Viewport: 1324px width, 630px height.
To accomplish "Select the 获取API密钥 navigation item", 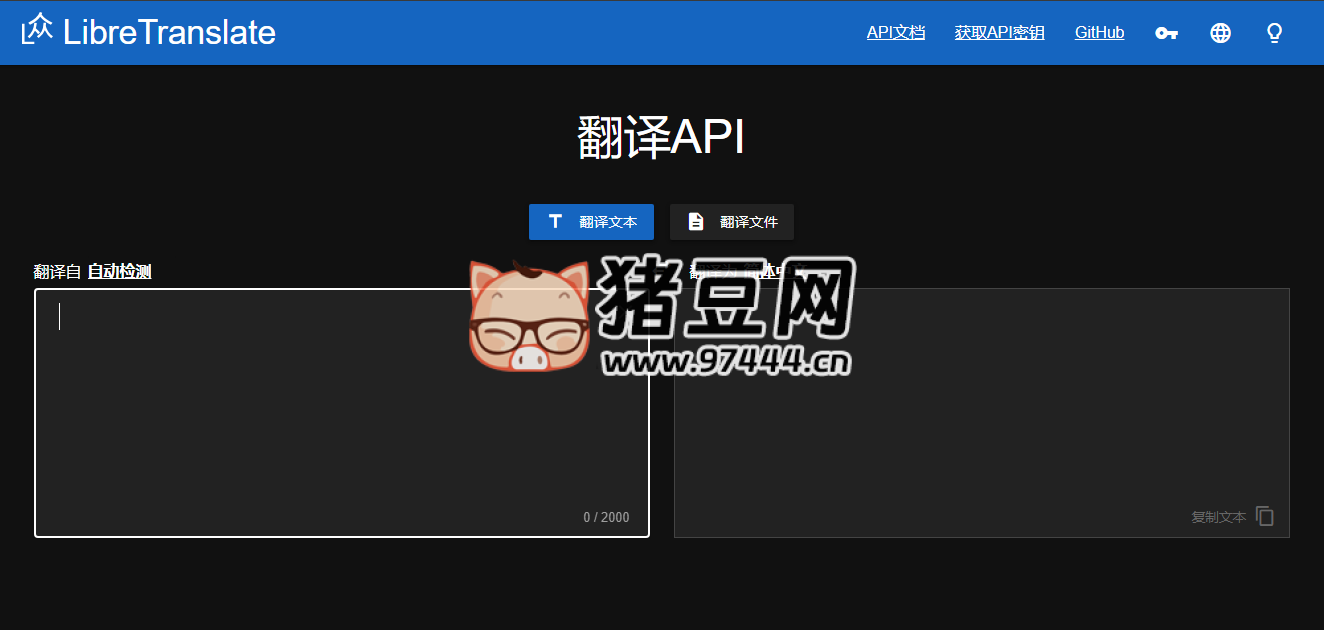I will tap(999, 32).
